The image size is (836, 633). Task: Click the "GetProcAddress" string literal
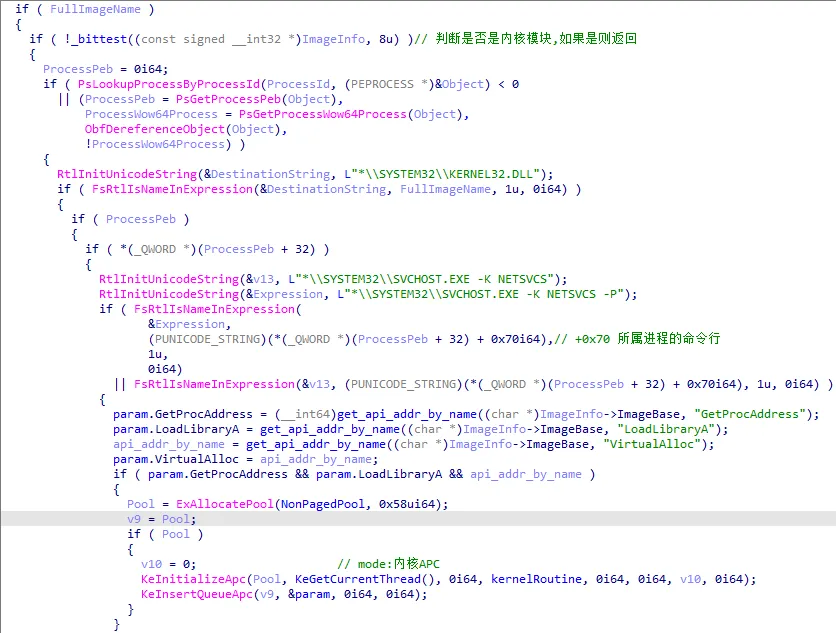point(750,414)
